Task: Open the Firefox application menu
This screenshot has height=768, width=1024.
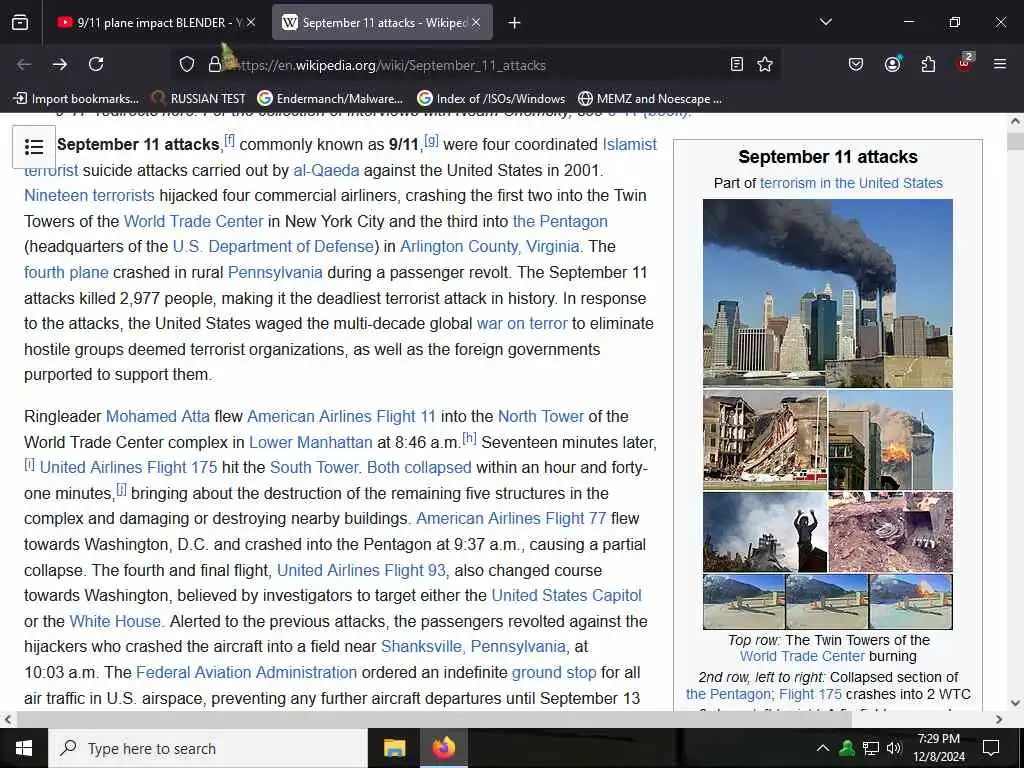Action: point(999,64)
